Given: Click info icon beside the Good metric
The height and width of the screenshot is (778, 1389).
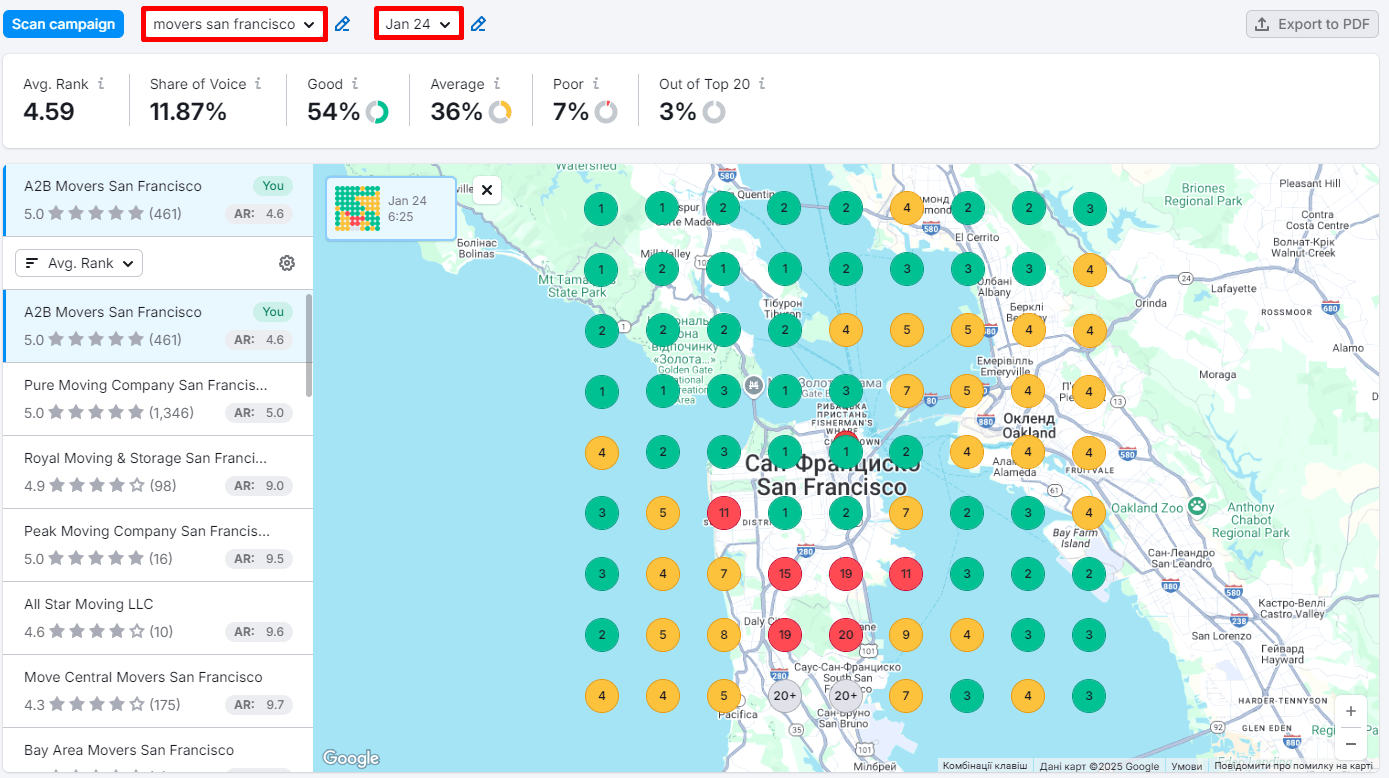Looking at the screenshot, I should pos(355,84).
